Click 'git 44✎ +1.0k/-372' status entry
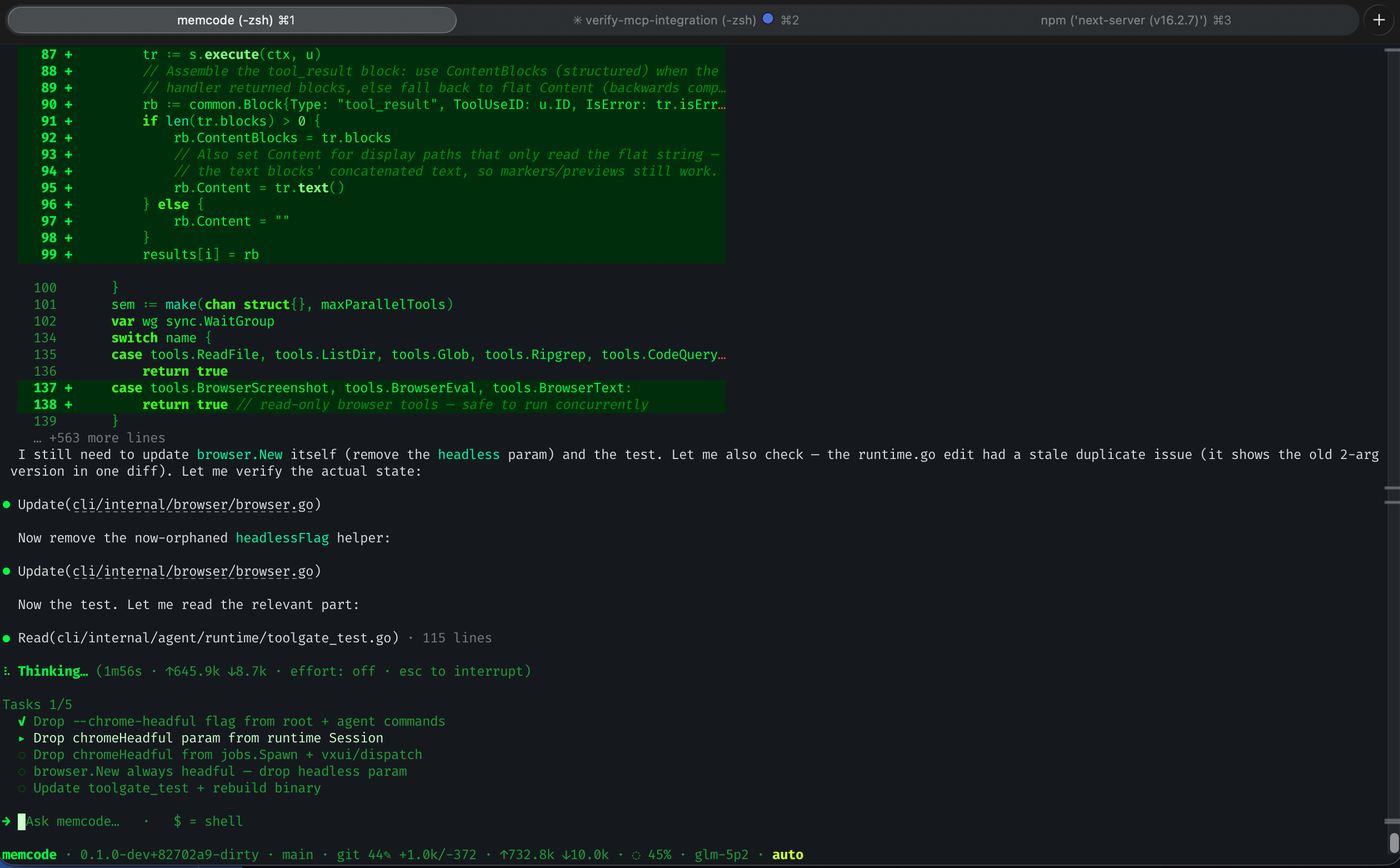 coord(406,854)
